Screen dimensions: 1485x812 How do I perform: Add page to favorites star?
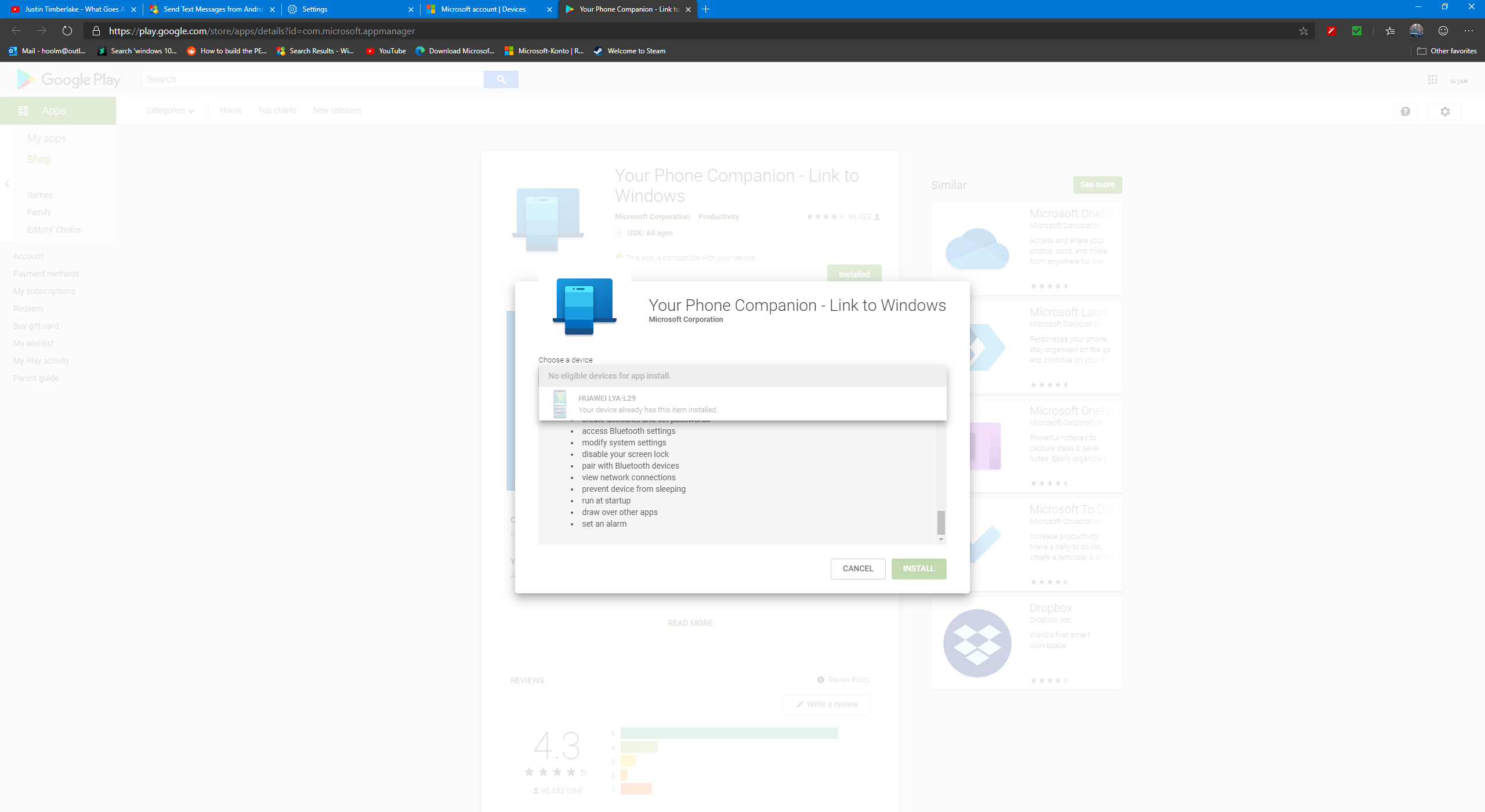click(1303, 31)
